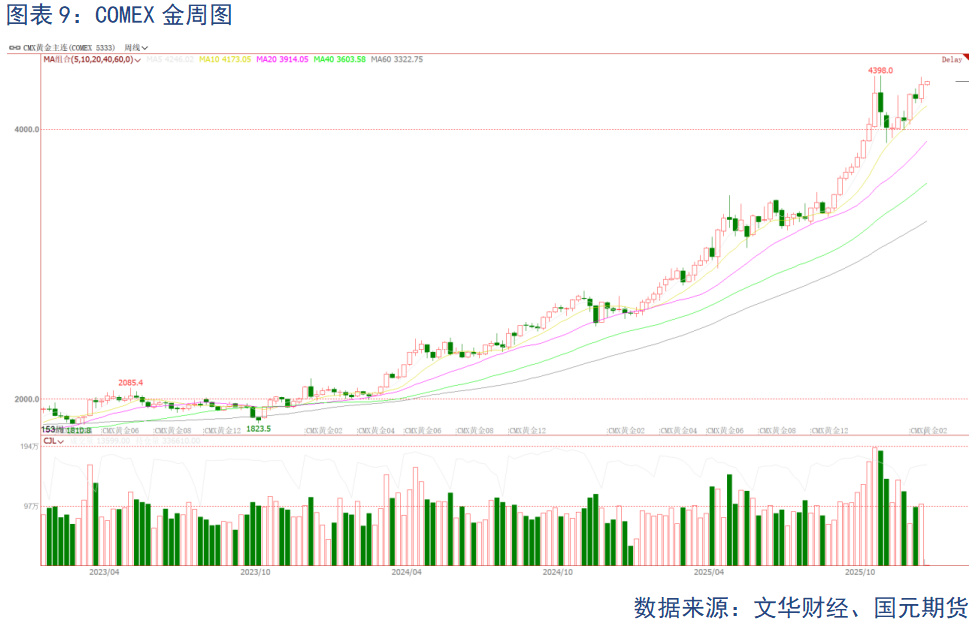The width and height of the screenshot is (977, 624).
Task: Click the faint MA5 4246.02 label
Action: (170, 59)
